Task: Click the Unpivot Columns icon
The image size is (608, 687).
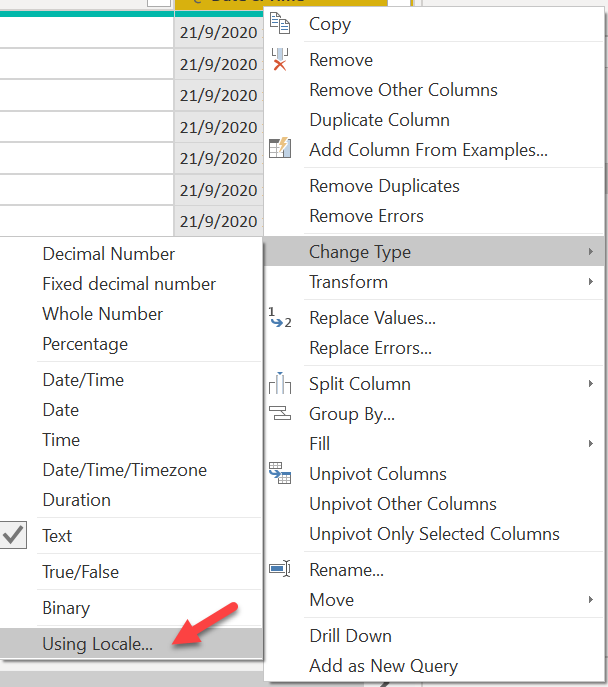Action: (x=279, y=473)
